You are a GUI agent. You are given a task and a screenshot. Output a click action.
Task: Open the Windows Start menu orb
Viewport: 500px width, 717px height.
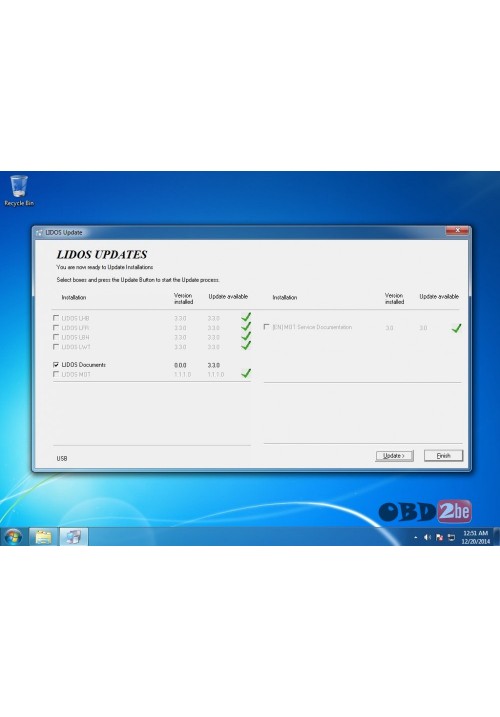coord(13,537)
